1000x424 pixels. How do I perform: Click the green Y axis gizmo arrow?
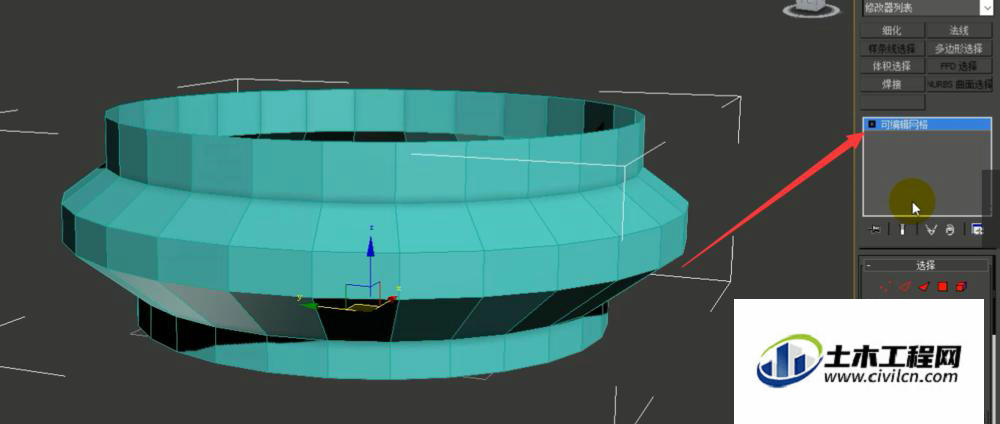click(x=309, y=305)
